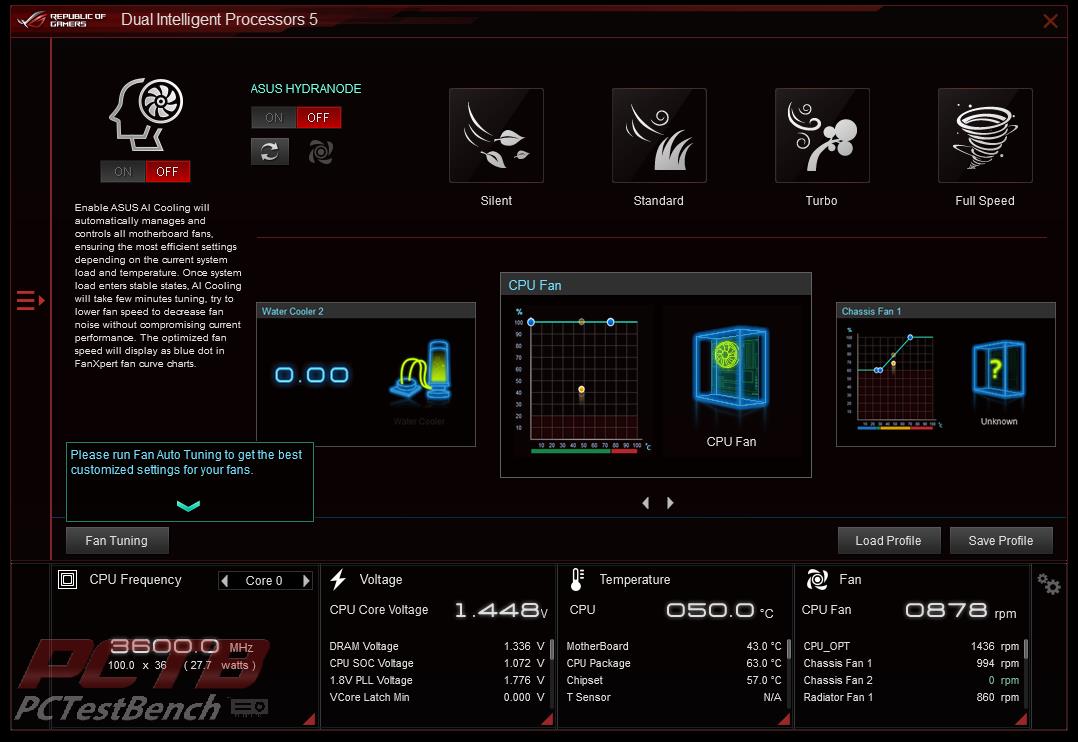The width and height of the screenshot is (1078, 742).
Task: Click the Chassis Fan 2 rpm row
Action: [x=911, y=680]
